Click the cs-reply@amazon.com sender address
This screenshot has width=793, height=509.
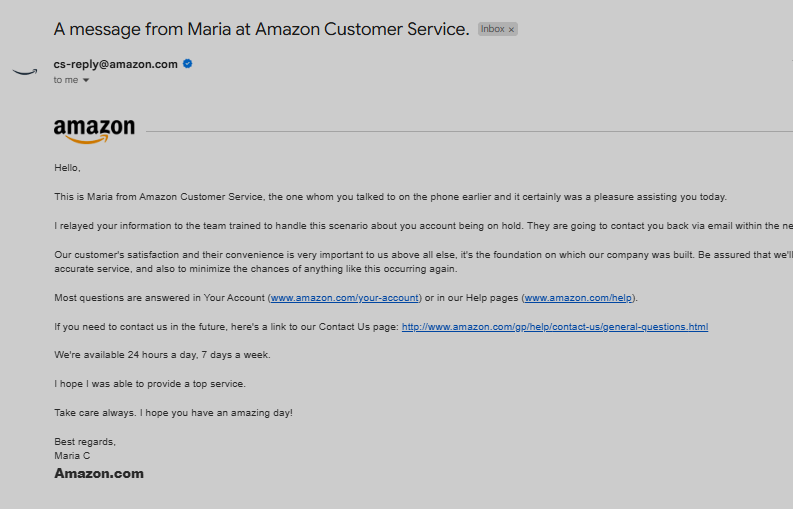click(115, 64)
